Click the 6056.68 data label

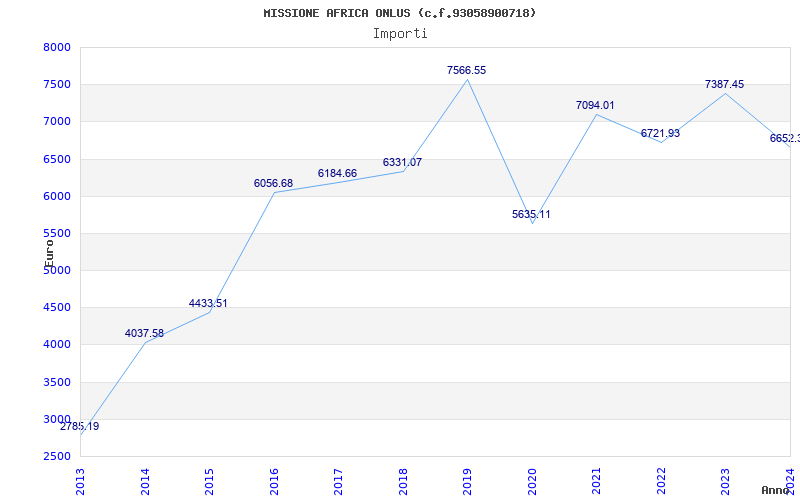[x=273, y=183]
